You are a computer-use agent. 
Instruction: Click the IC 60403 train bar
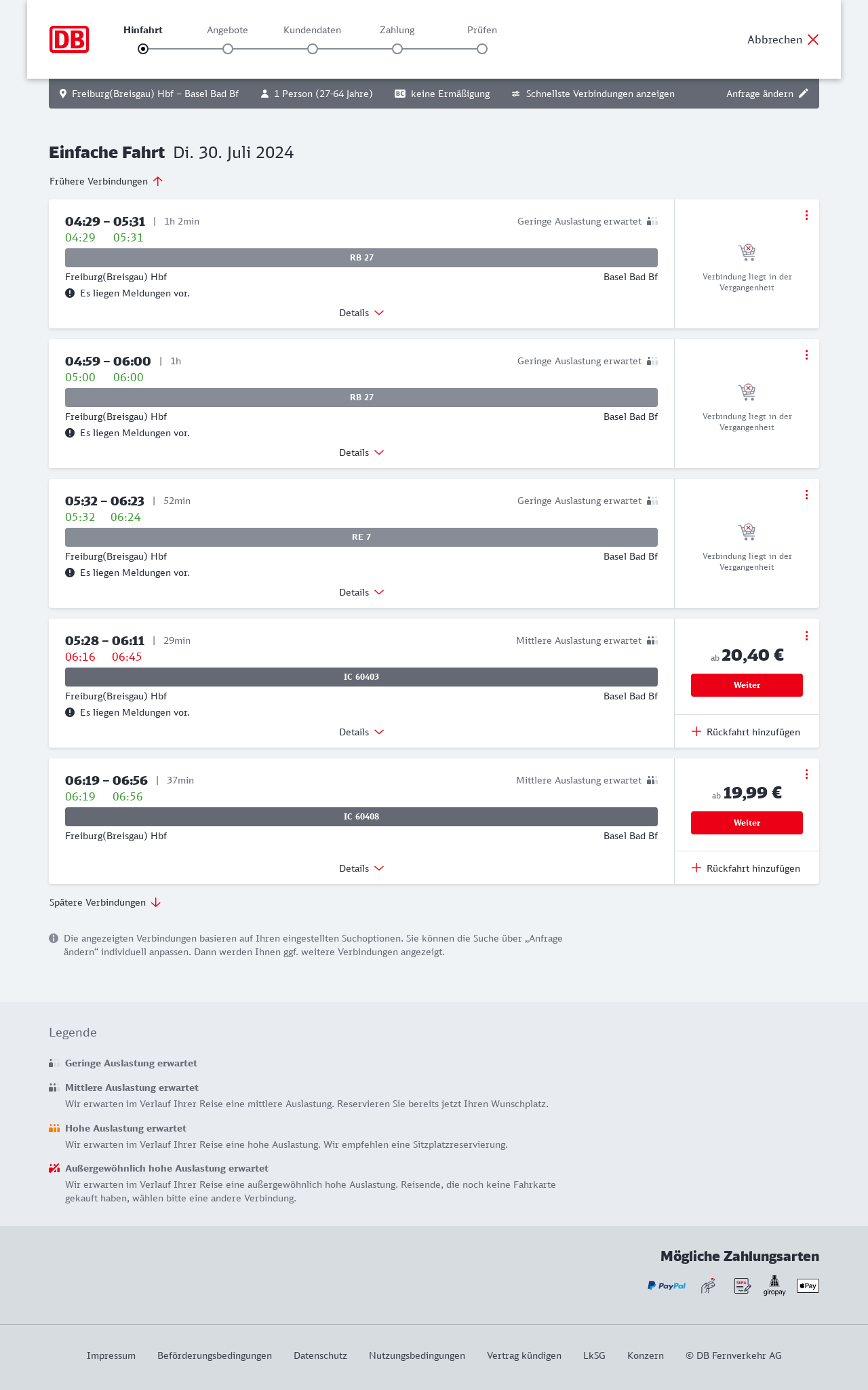[x=361, y=677]
